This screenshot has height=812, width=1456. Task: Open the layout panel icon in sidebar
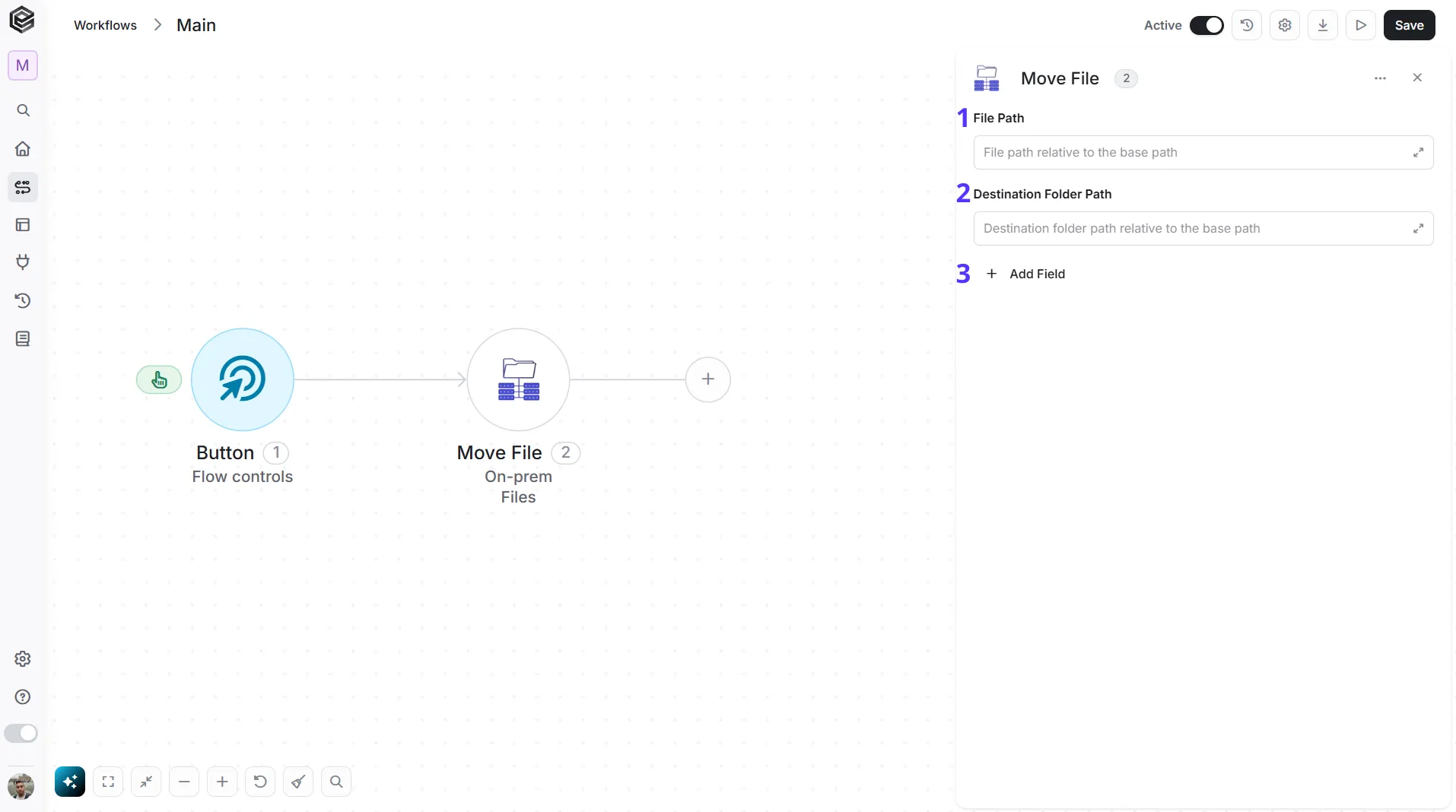pos(23,225)
